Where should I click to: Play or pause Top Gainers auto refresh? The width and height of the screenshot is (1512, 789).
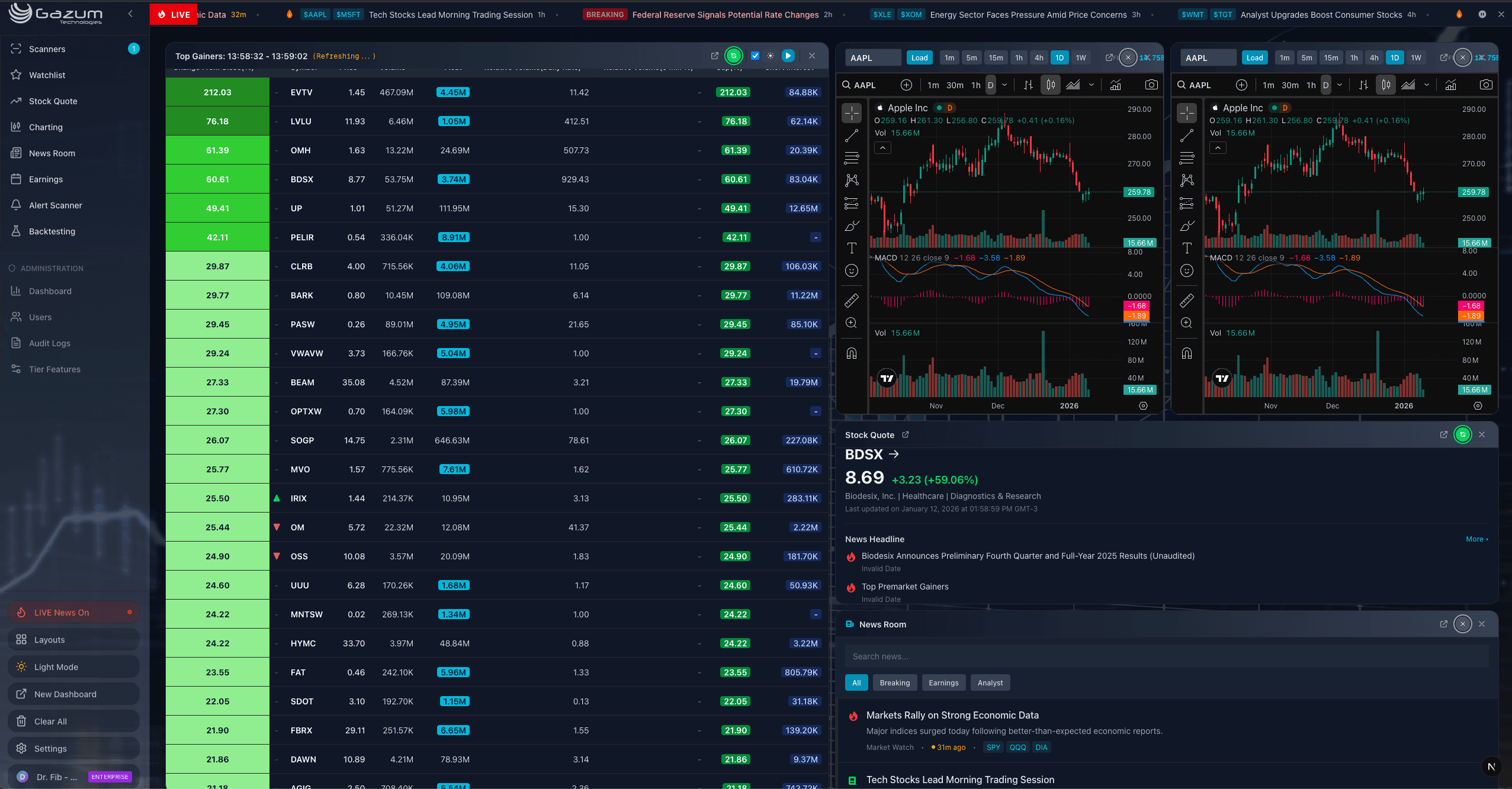788,56
